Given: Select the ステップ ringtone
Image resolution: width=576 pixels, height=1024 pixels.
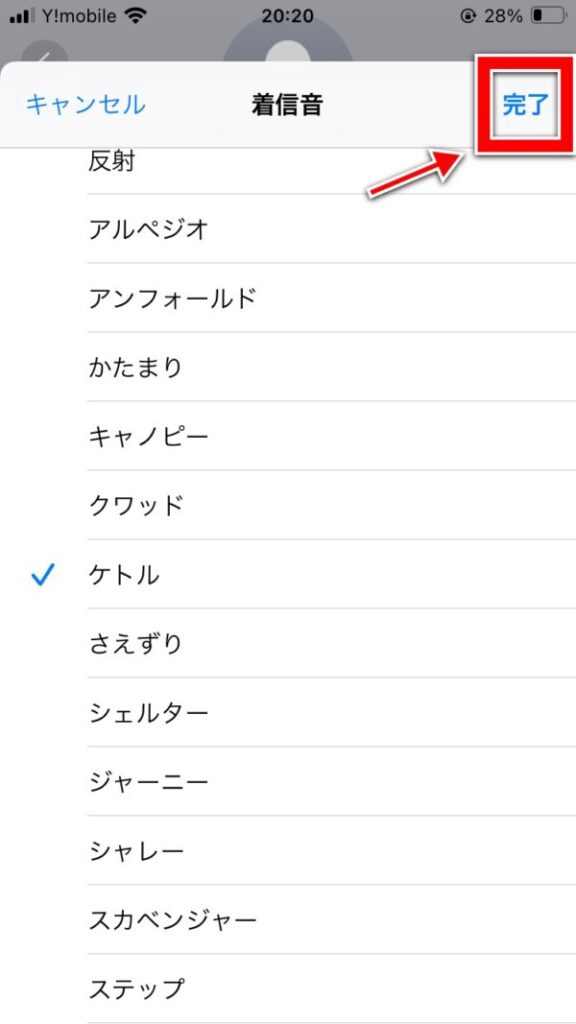Looking at the screenshot, I should (288, 989).
